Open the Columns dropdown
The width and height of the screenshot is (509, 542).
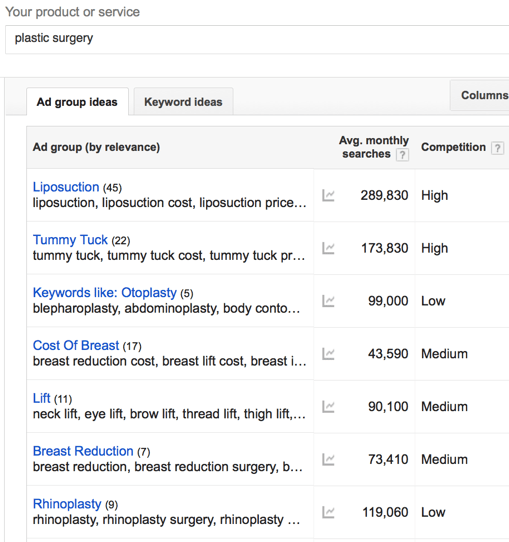[x=480, y=95]
